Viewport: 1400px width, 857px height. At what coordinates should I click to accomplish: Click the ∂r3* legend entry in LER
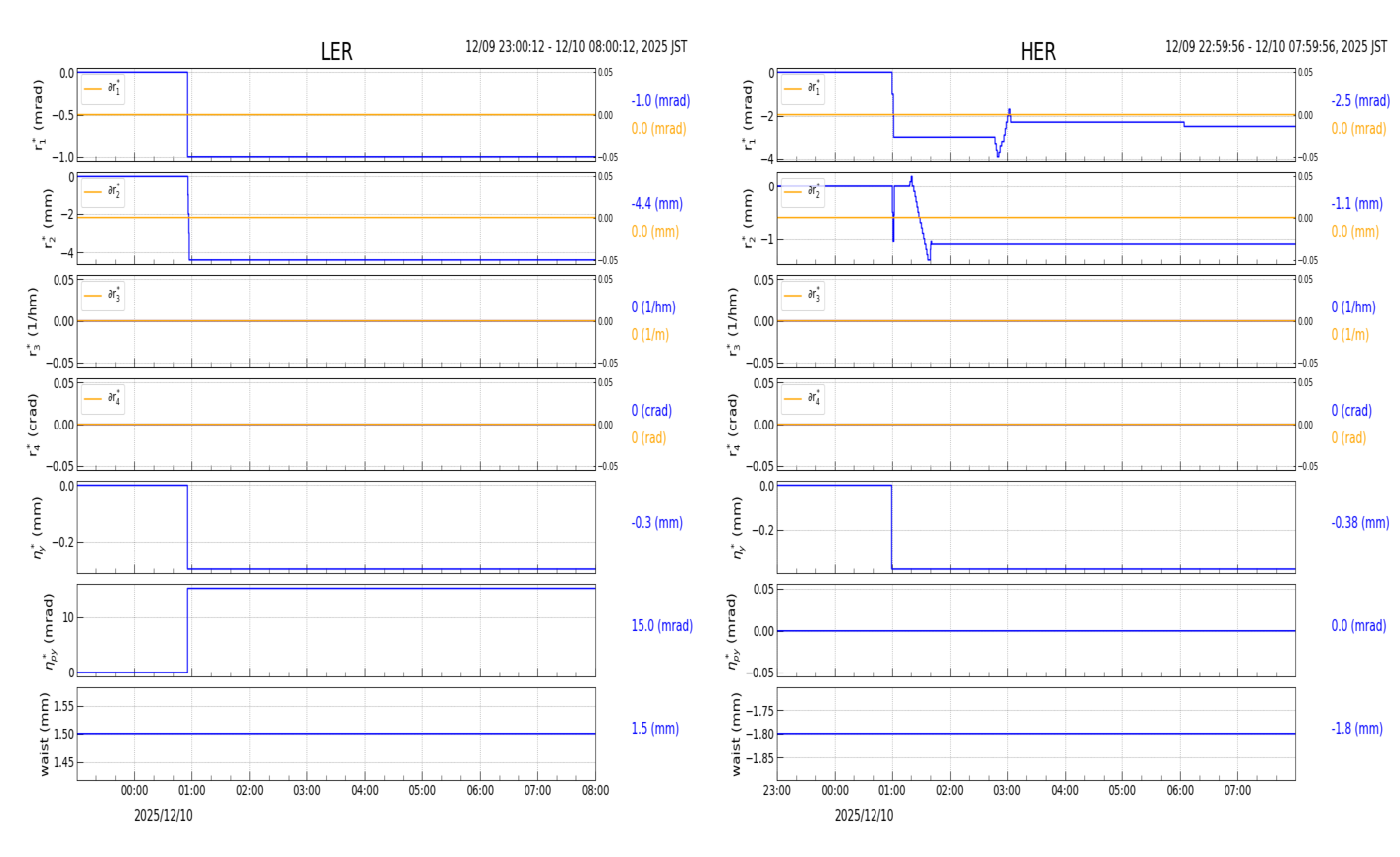point(102,296)
